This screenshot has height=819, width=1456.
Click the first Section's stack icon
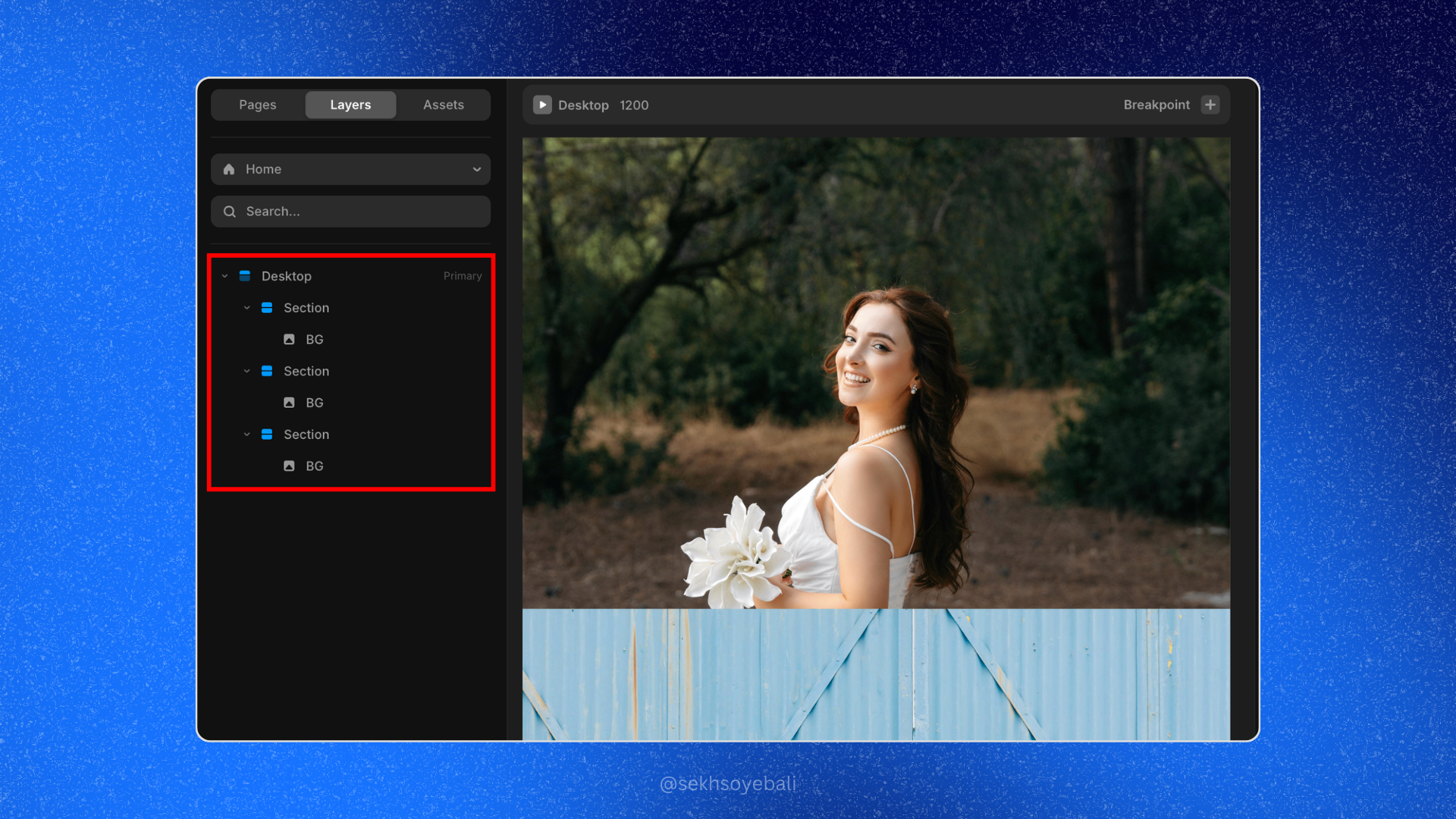pos(267,308)
